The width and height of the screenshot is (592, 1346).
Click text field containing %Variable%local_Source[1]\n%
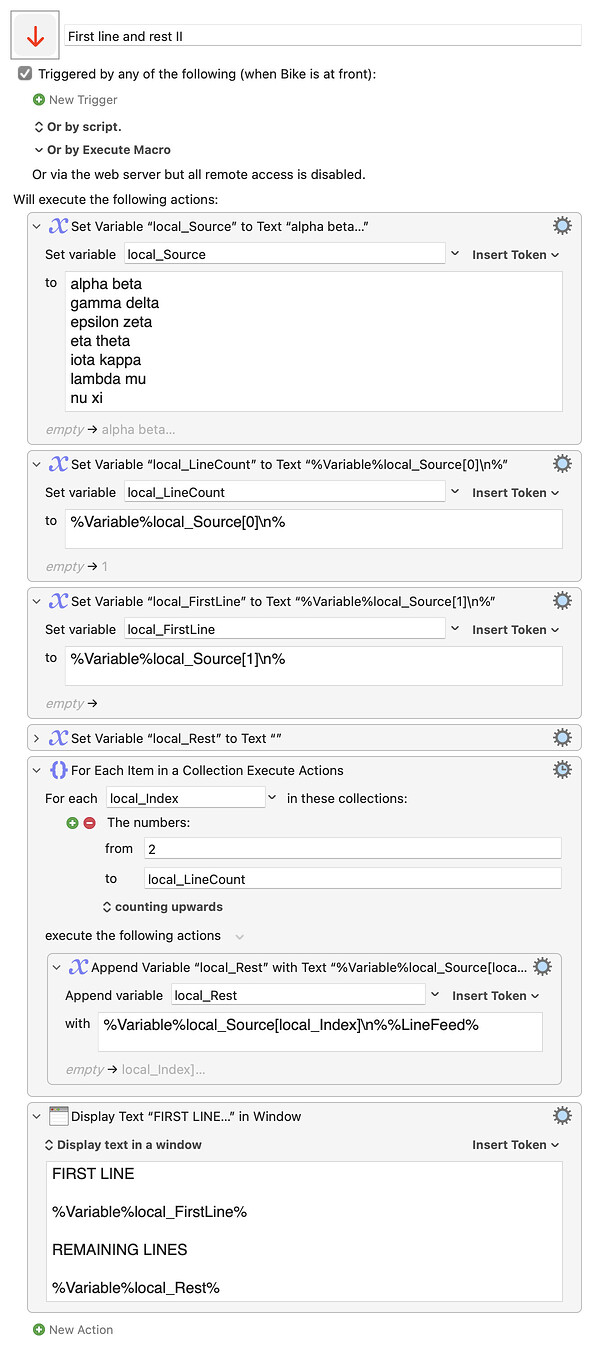click(x=314, y=666)
